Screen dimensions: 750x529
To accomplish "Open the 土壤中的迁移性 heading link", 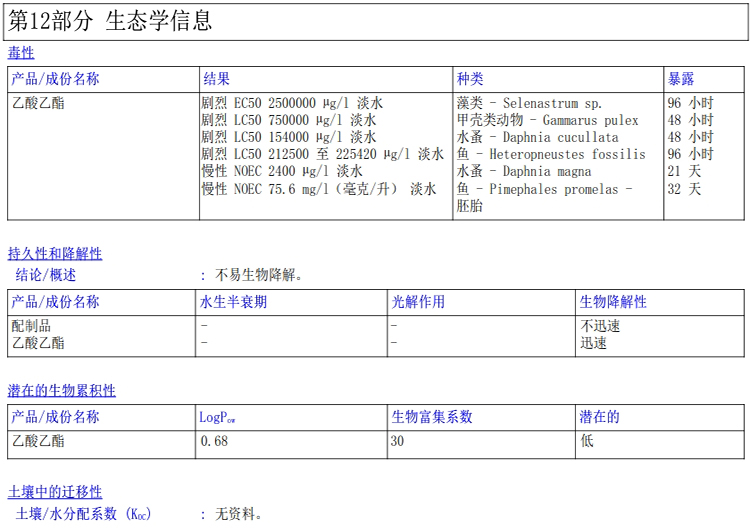I will (55, 492).
